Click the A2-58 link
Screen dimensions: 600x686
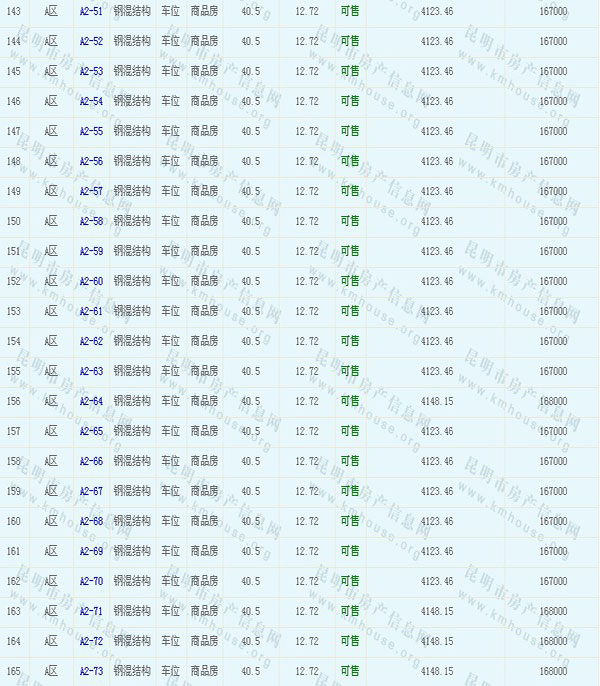click(91, 221)
